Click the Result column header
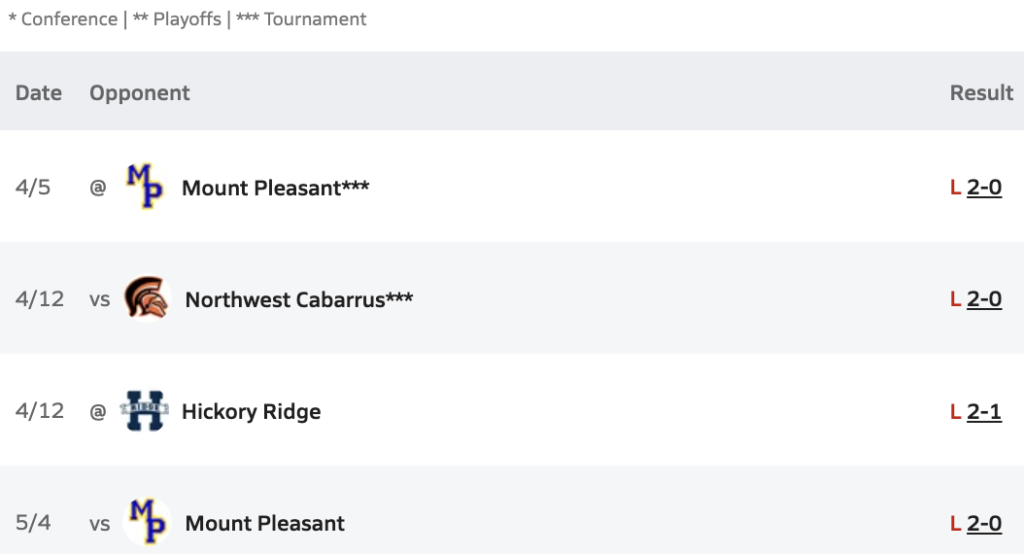 pos(982,93)
